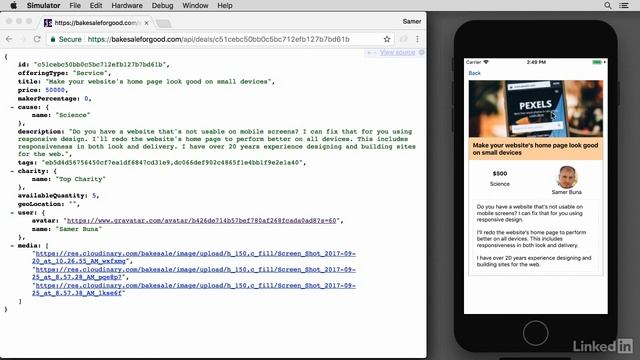Image resolution: width=640 pixels, height=360 pixels.
Task: Collapse the media array
Action: tap(12, 246)
